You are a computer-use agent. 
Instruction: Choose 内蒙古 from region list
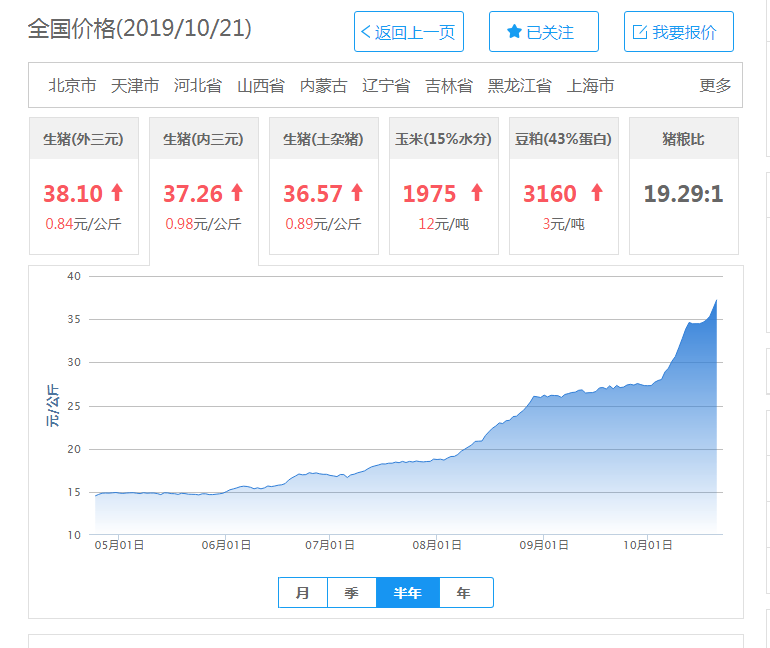tap(323, 86)
